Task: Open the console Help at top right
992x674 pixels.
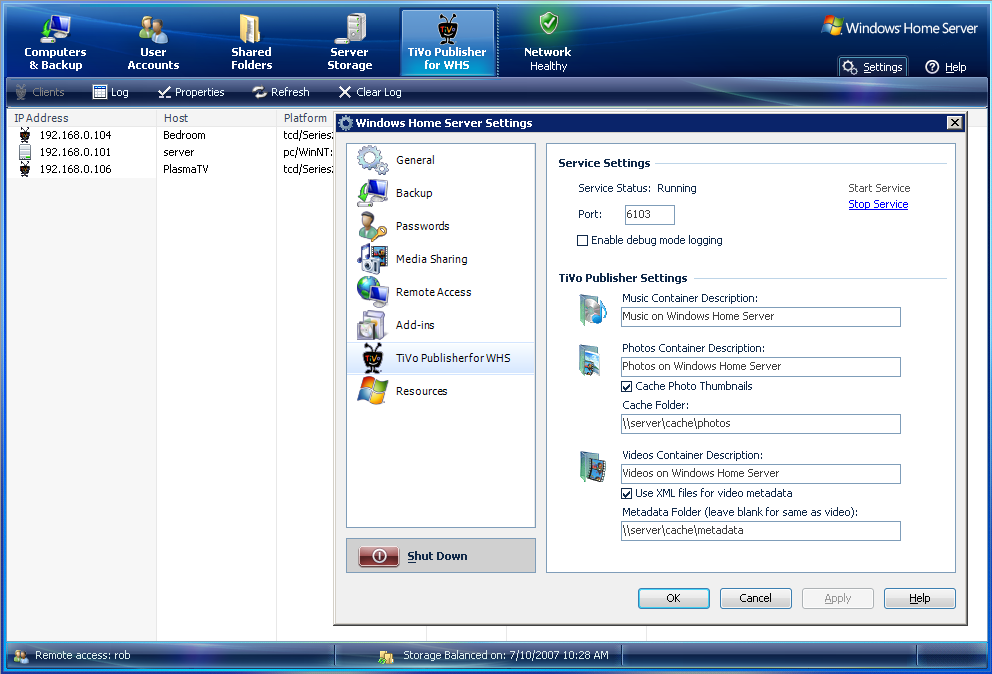Action: click(x=946, y=67)
